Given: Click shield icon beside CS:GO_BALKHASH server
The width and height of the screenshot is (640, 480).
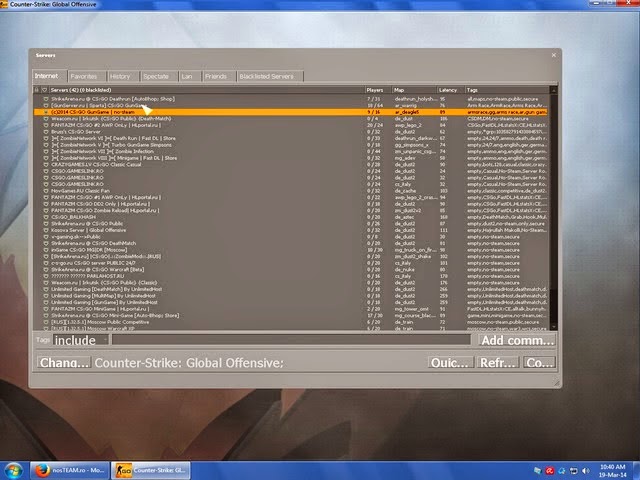Looking at the screenshot, I should click(x=46, y=217).
